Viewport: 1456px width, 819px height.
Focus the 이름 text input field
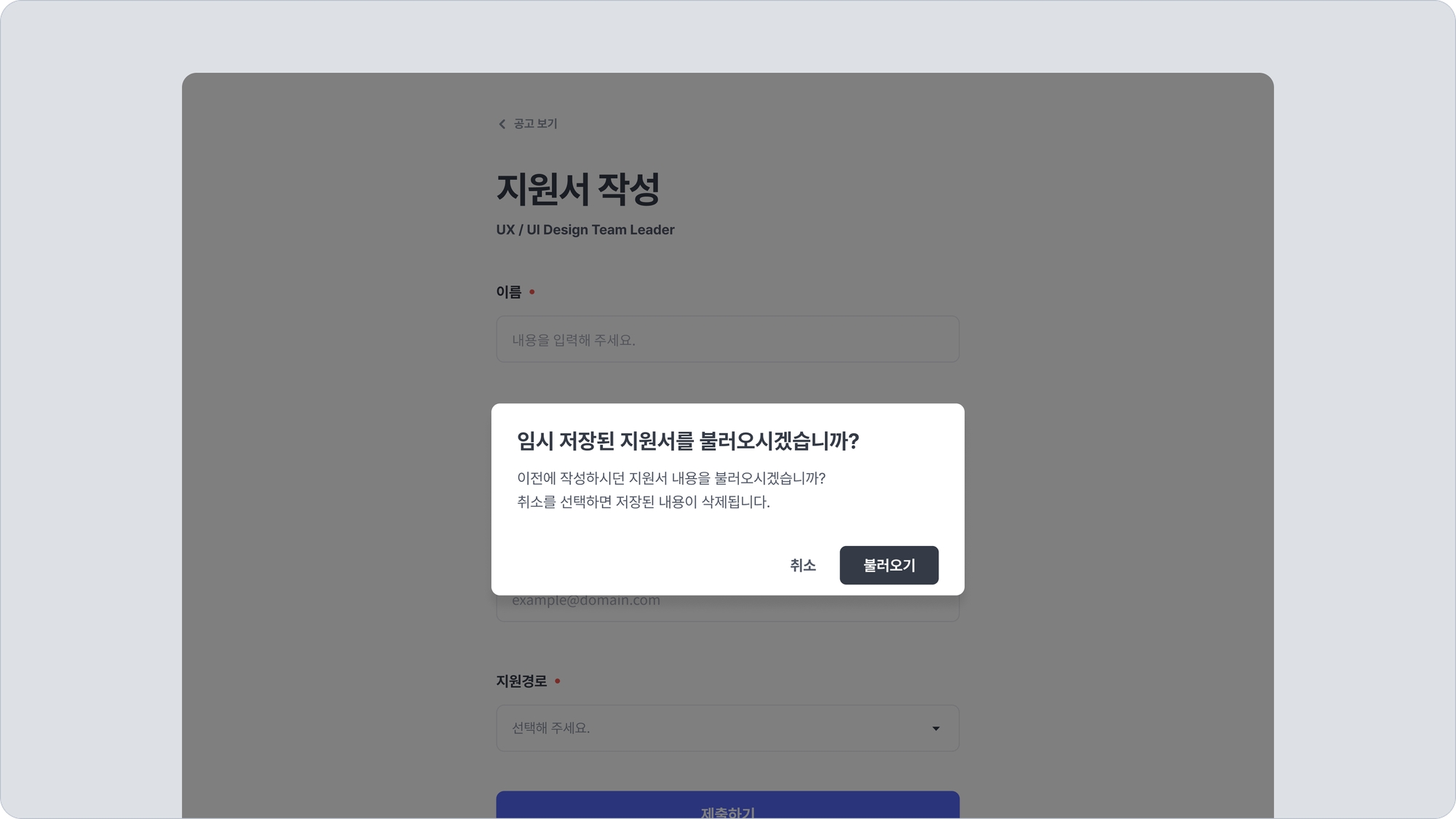coord(727,339)
